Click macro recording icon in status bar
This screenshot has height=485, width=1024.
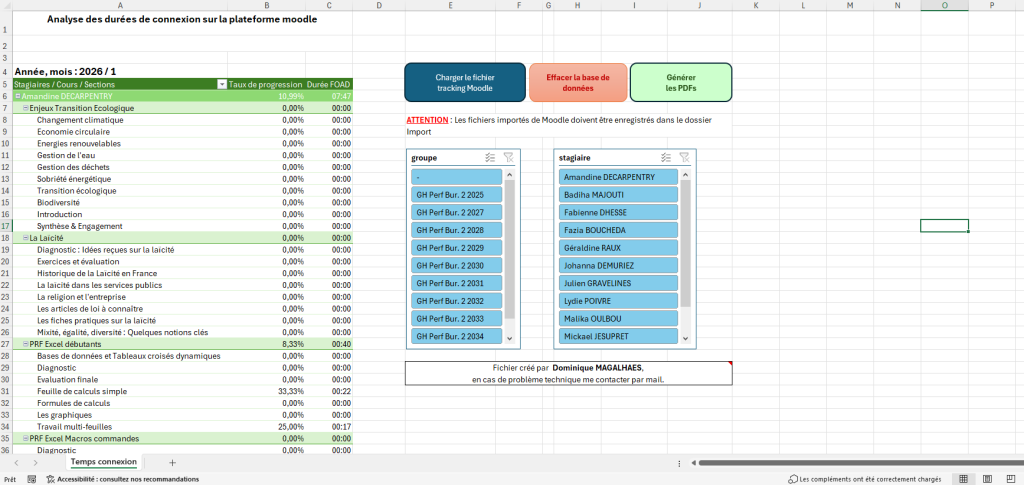(x=31, y=479)
